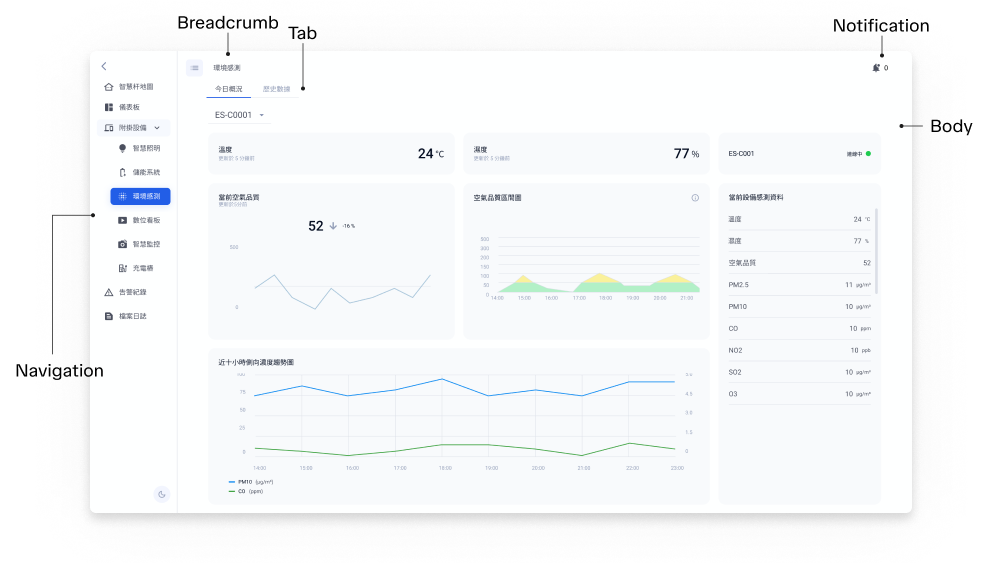Open 告警紀錄 alert records page
This screenshot has width=1001, height=563.
click(126, 292)
